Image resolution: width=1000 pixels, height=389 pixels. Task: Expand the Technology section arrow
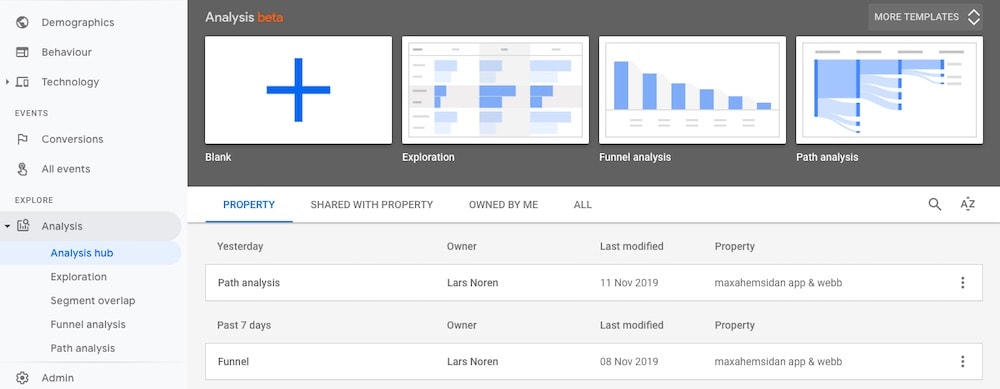(x=7, y=82)
